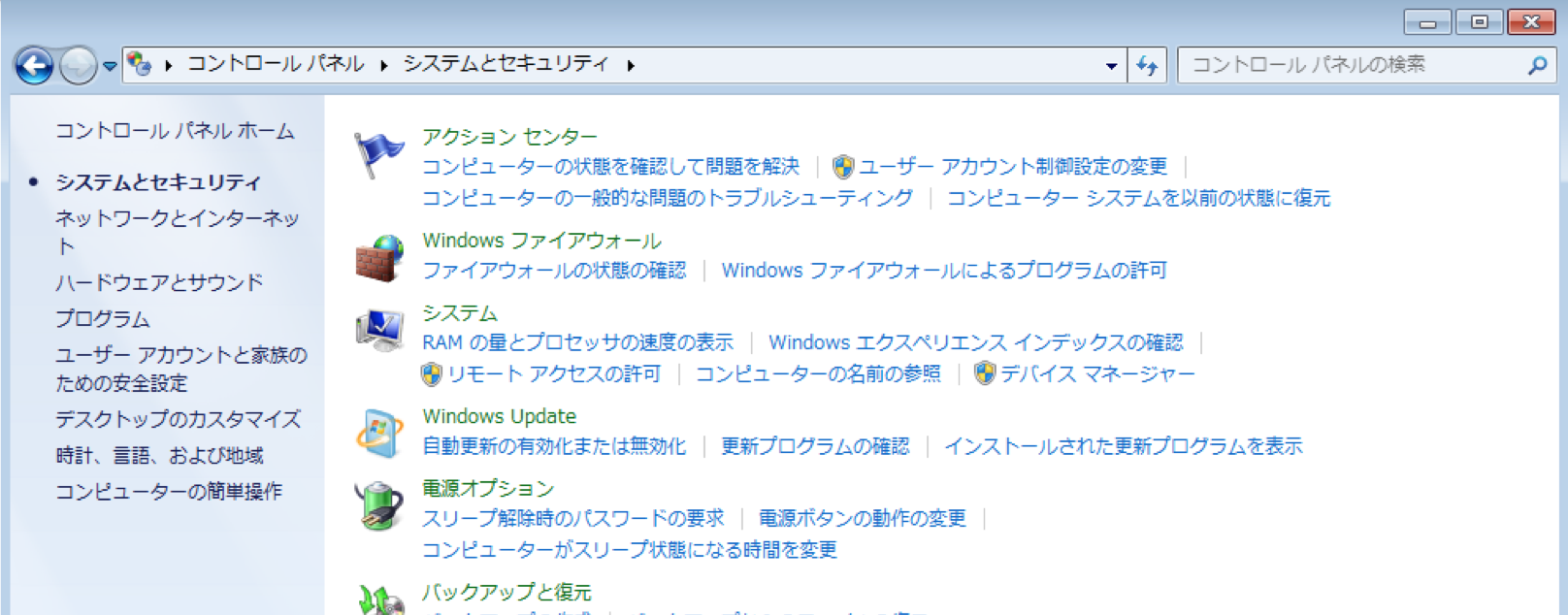The image size is (1568, 615).
Task: Expand the arrow after システムとセキュリティ breadcrumb
Action: tap(631, 65)
